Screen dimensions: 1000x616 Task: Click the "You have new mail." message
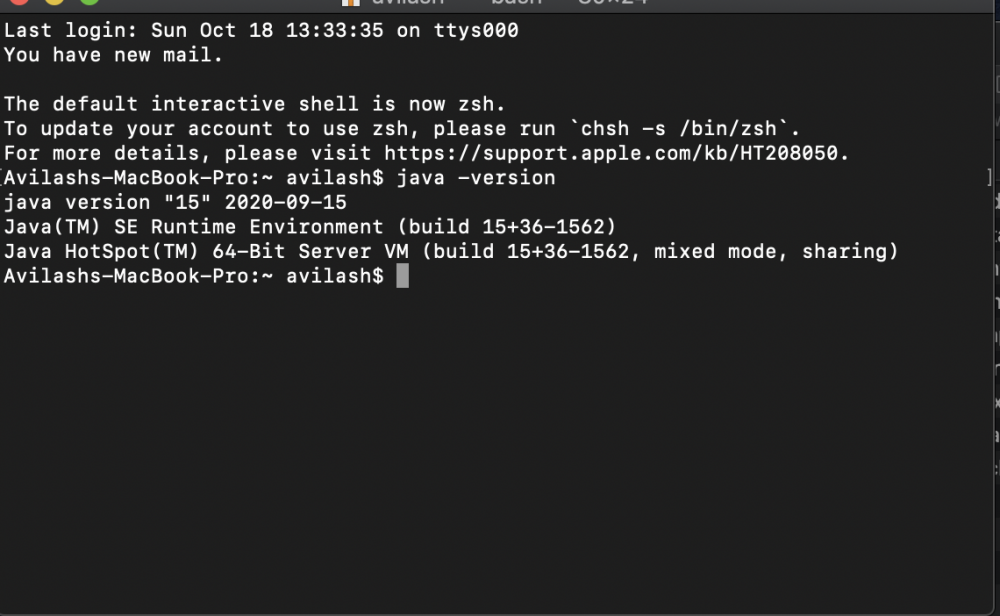point(113,55)
